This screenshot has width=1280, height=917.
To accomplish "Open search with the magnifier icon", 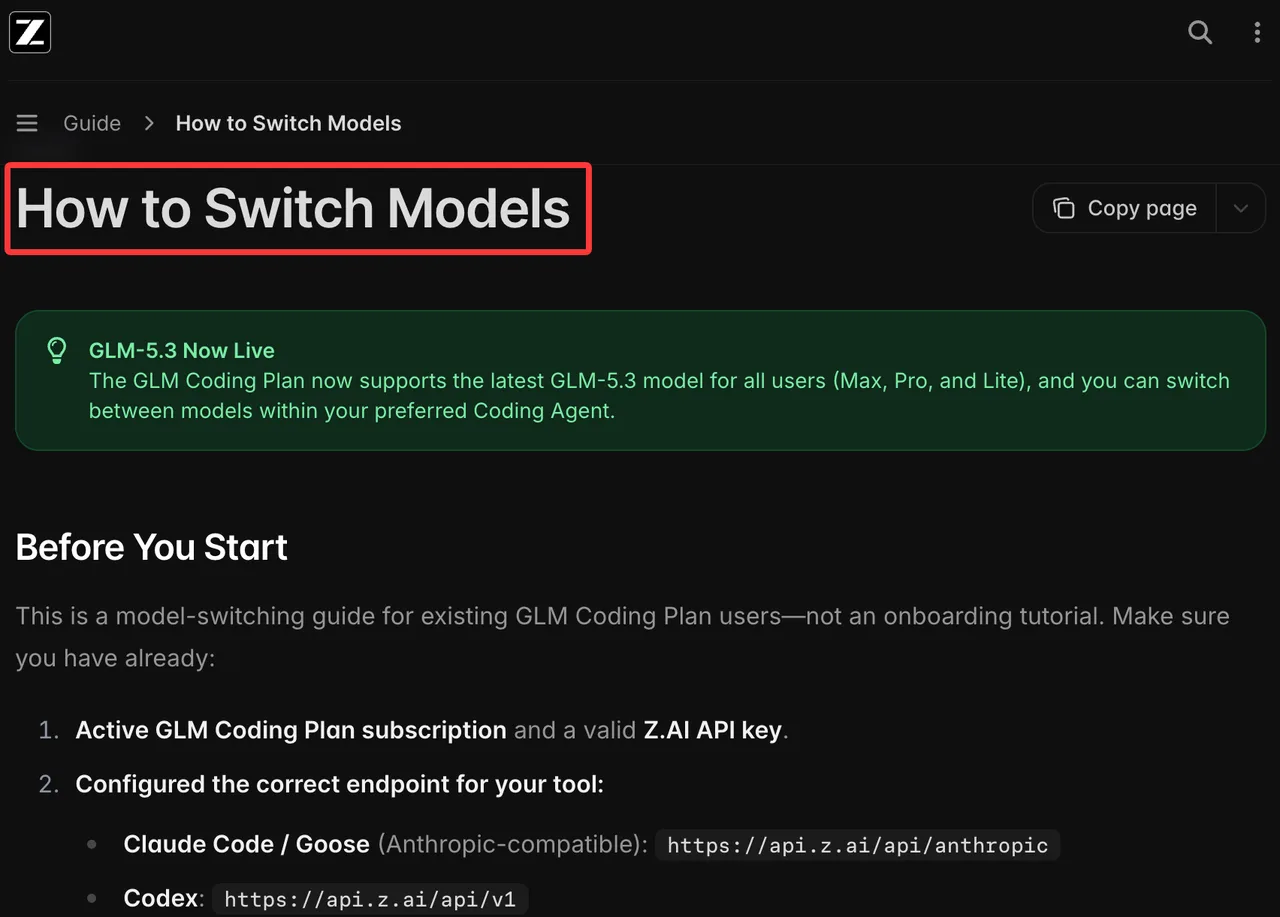I will tap(1200, 32).
